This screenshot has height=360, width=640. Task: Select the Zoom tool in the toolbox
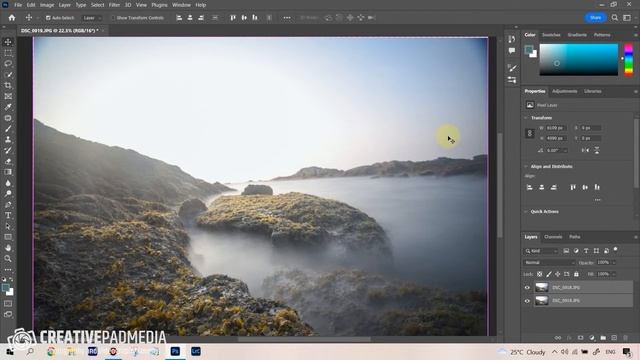click(8, 258)
